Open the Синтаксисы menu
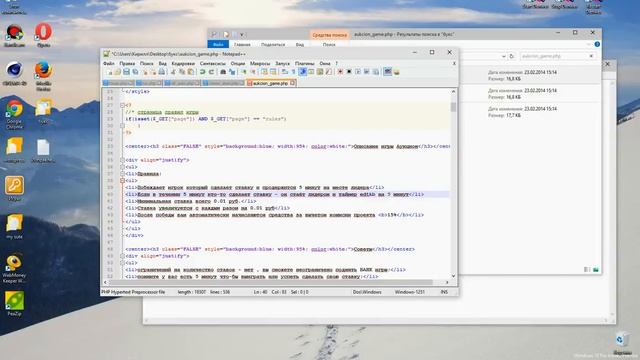Viewport: 640px width, 360px height. (213, 64)
